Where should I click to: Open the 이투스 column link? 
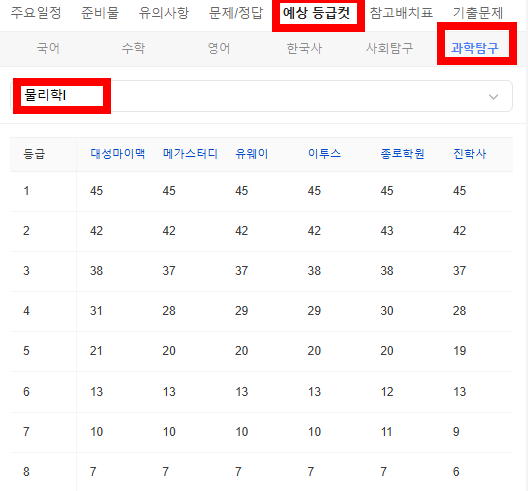click(324, 154)
